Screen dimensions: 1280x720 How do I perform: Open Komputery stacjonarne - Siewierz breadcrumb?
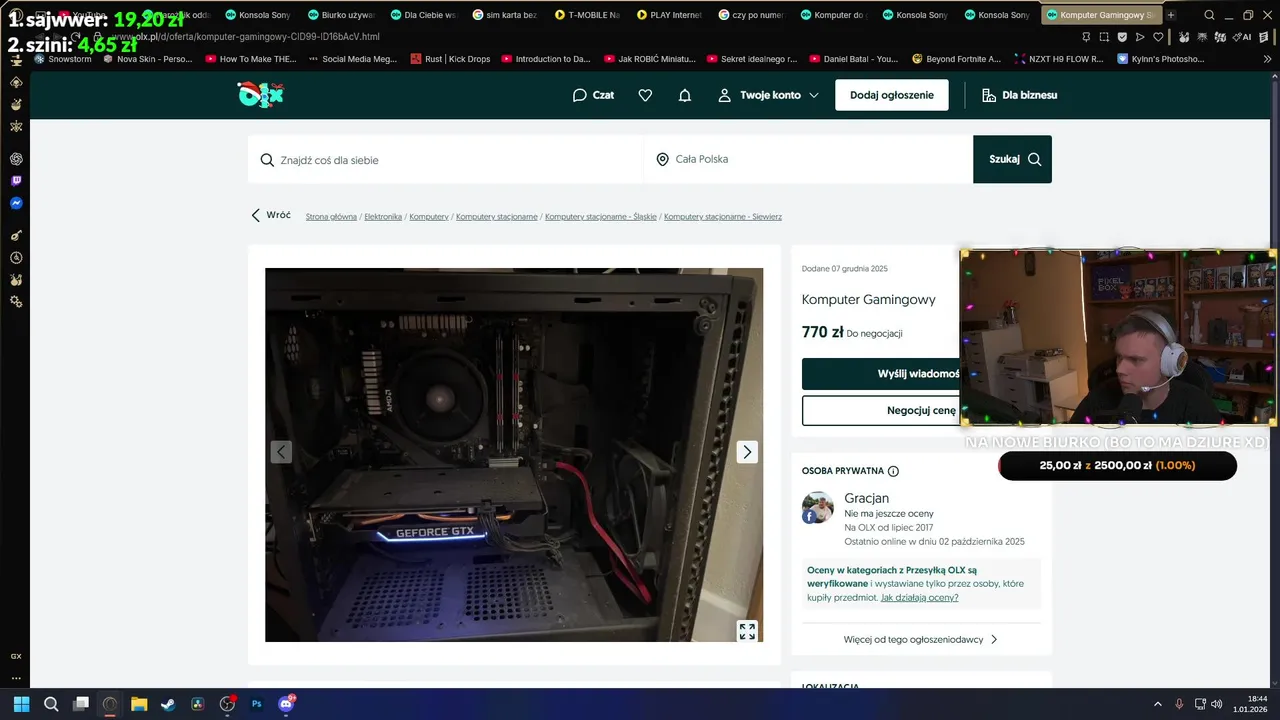723,217
